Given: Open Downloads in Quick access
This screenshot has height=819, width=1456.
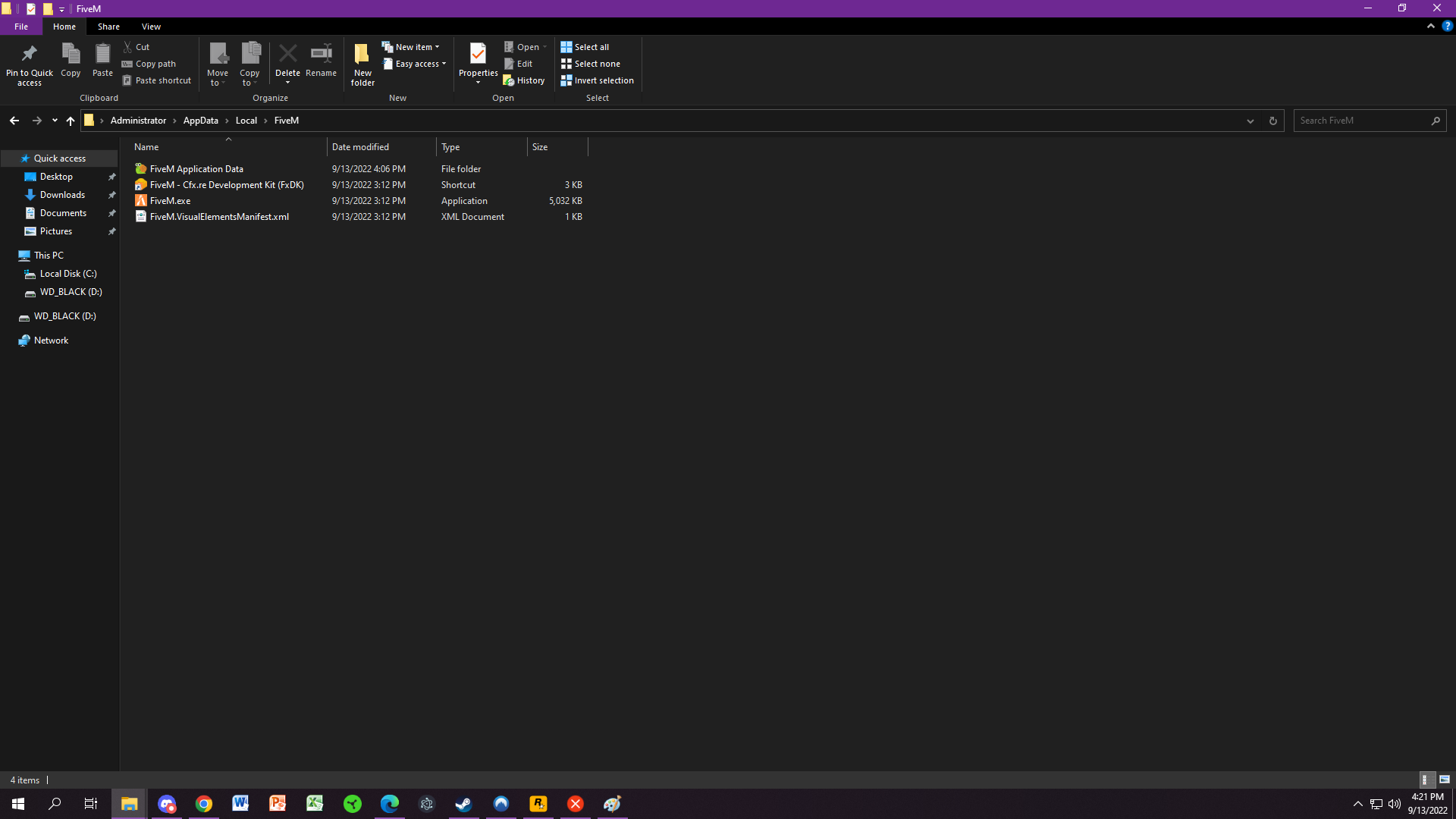Looking at the screenshot, I should (x=62, y=195).
